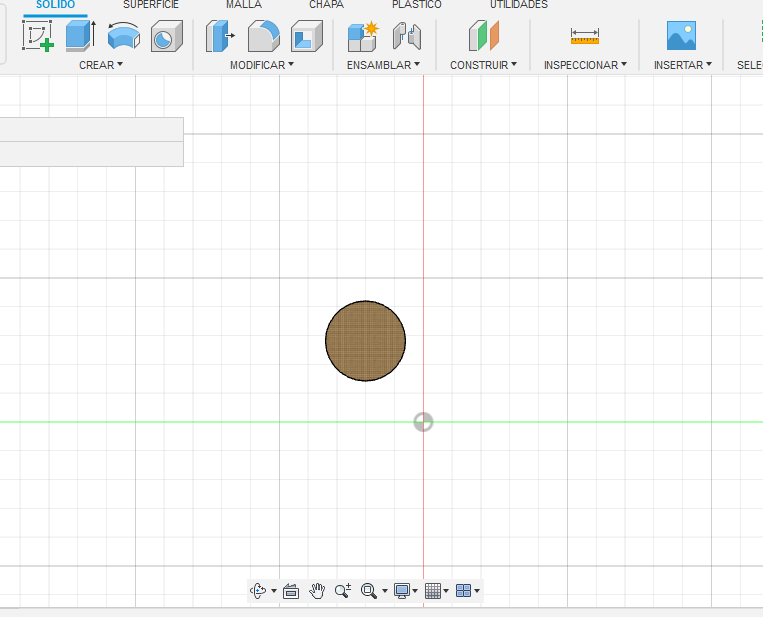Switch to the MALLA tab
Viewport: 763px width, 617px height.
tap(244, 5)
